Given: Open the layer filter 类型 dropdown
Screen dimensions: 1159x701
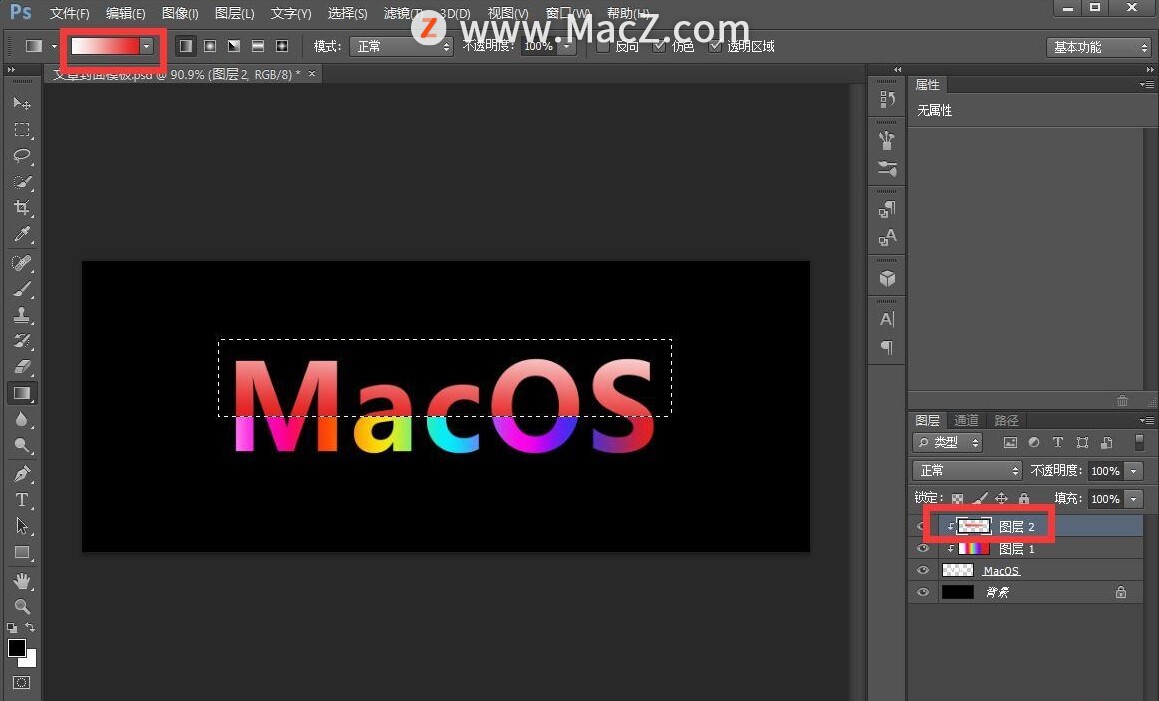Looking at the screenshot, I should (x=948, y=442).
